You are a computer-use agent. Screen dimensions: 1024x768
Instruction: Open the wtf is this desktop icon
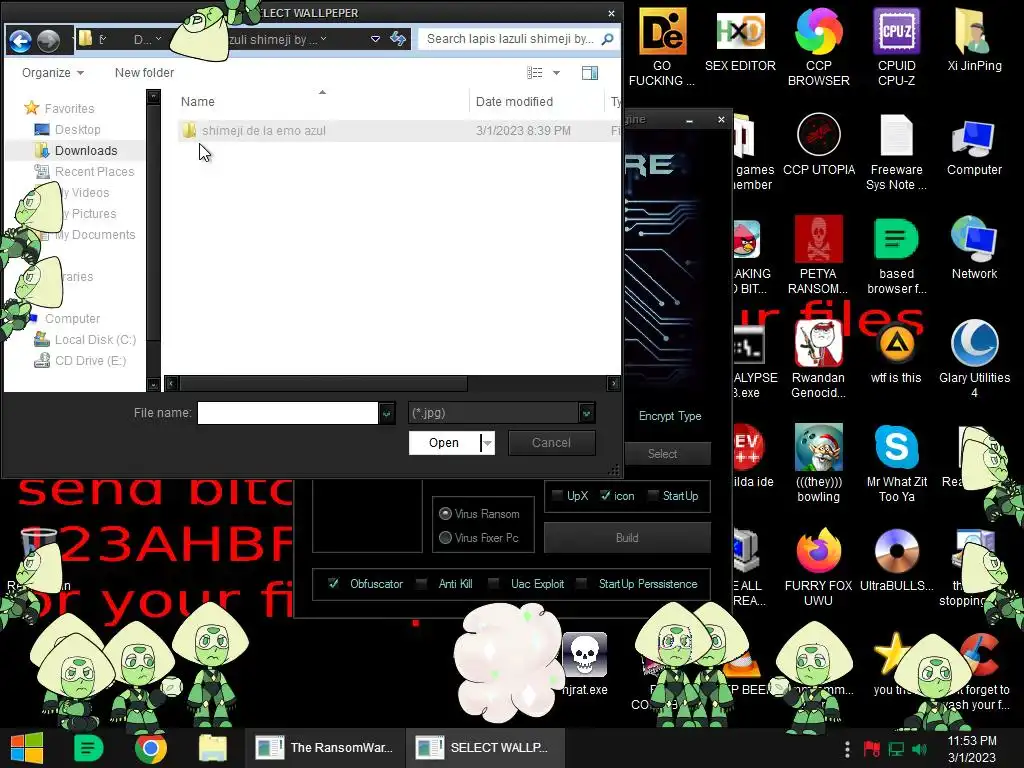point(895,353)
